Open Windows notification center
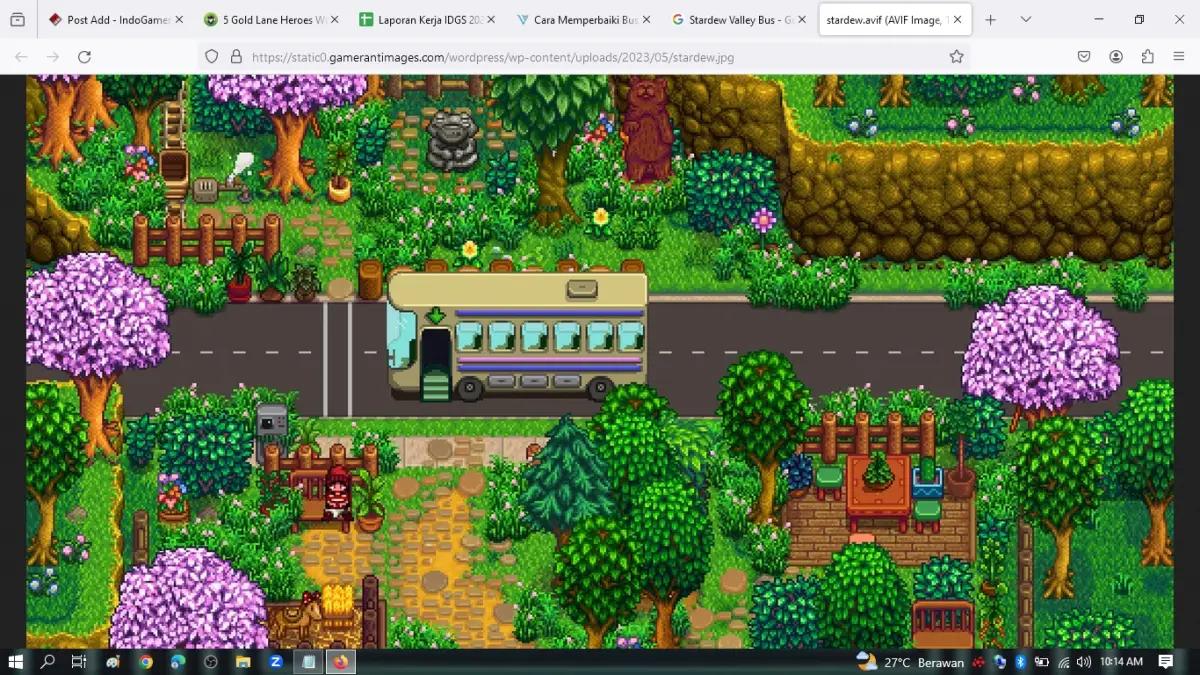The height and width of the screenshot is (675, 1200). tap(1166, 662)
